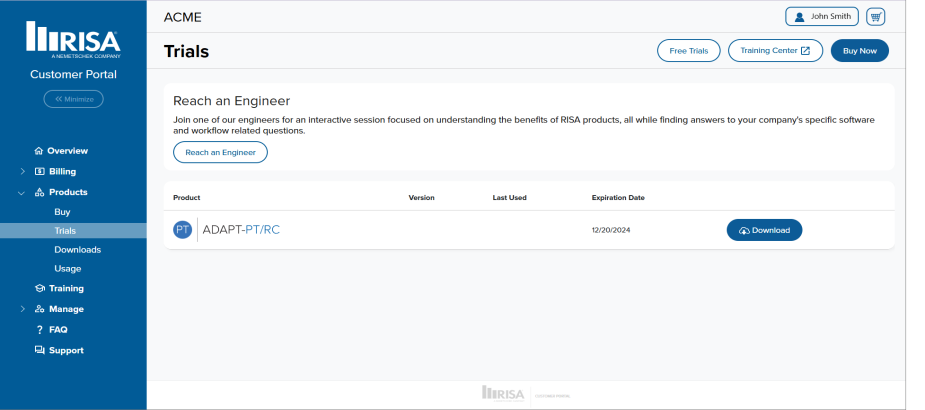925x410 pixels.
Task: Open the Usage submenu item
Action: 67,268
